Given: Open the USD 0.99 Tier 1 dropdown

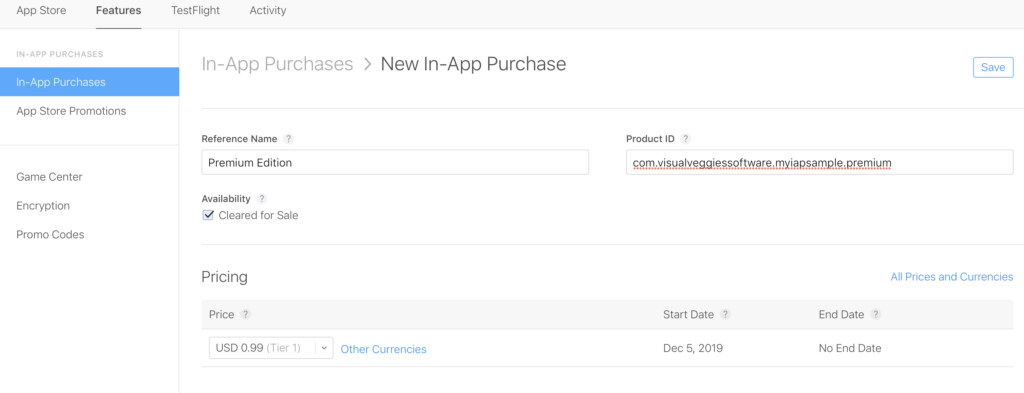Looking at the screenshot, I should (271, 348).
